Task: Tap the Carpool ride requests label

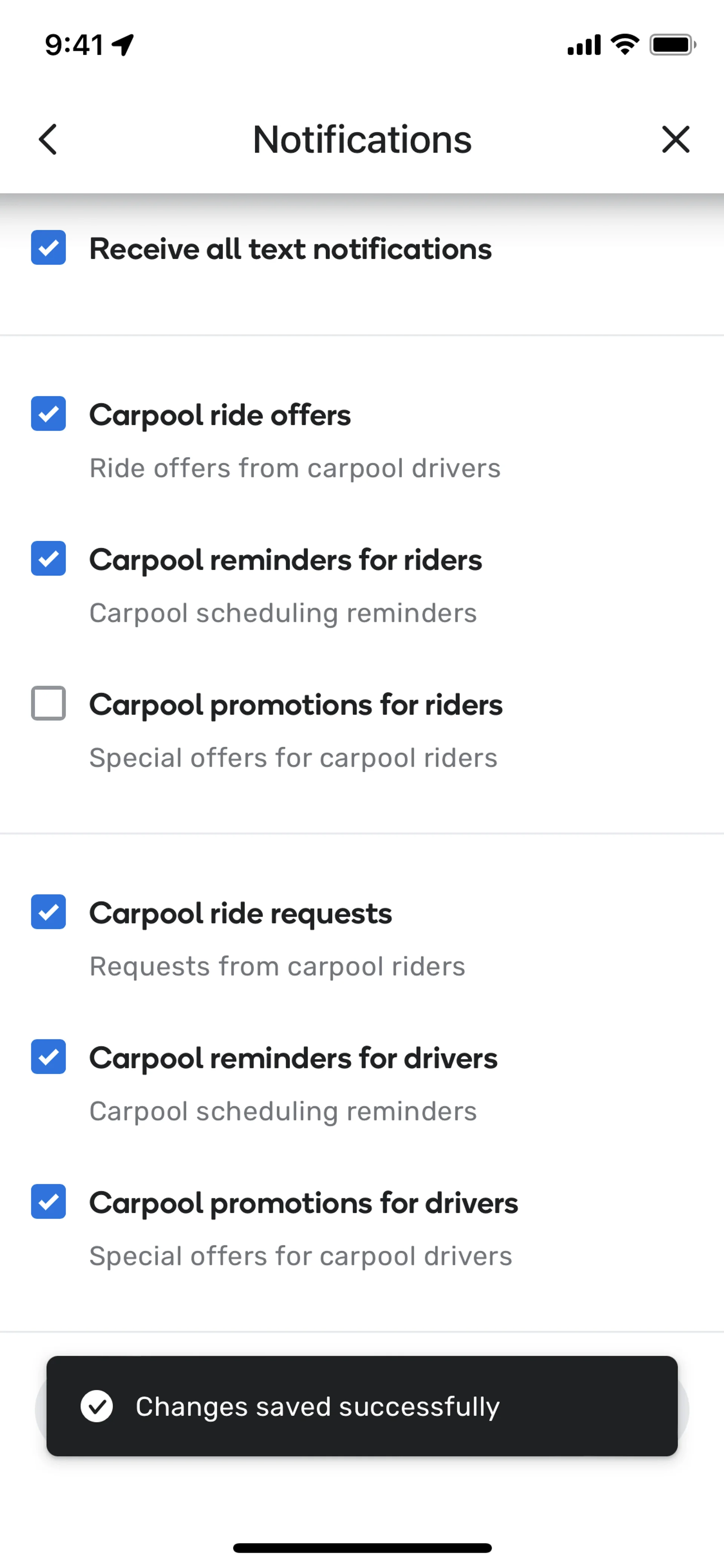Action: click(x=240, y=913)
